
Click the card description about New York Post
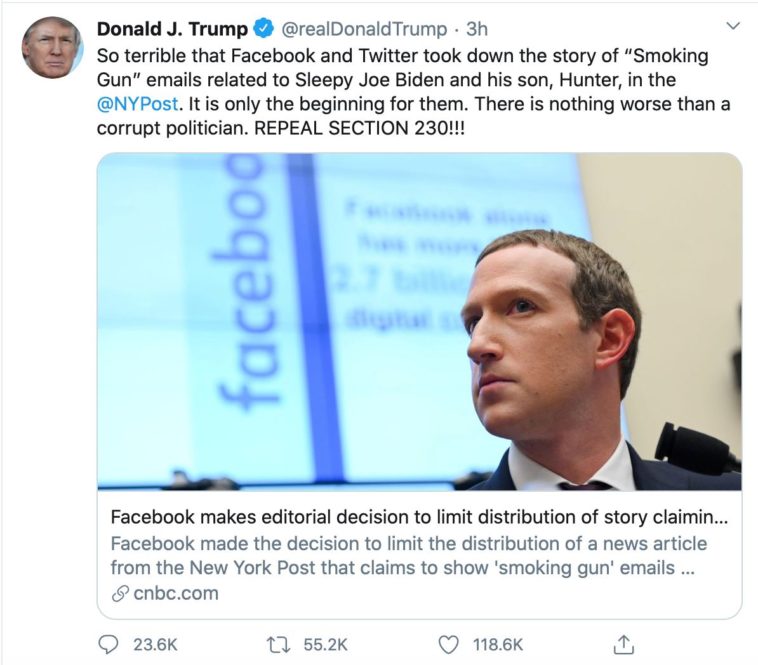tap(408, 556)
